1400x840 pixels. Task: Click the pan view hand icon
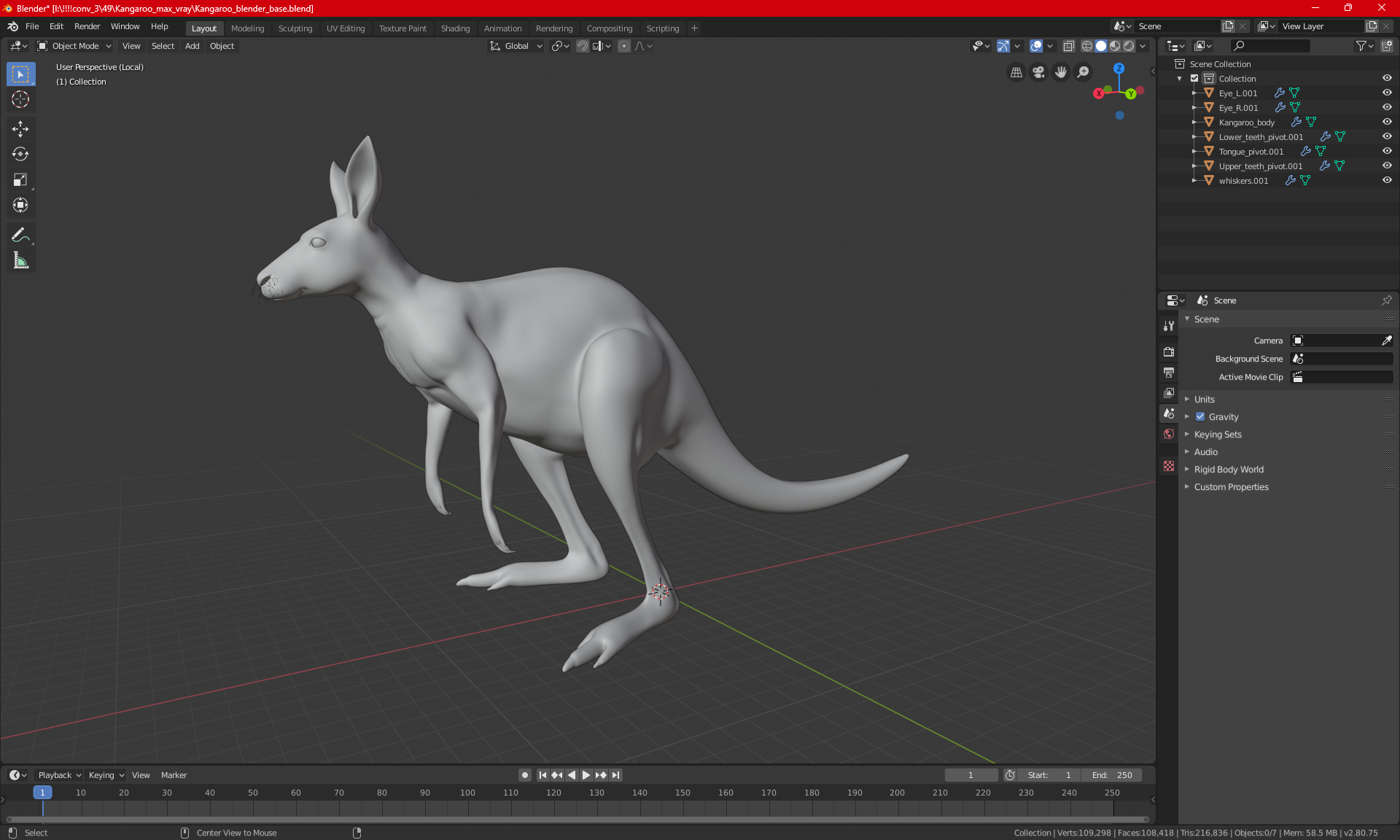tap(1061, 72)
